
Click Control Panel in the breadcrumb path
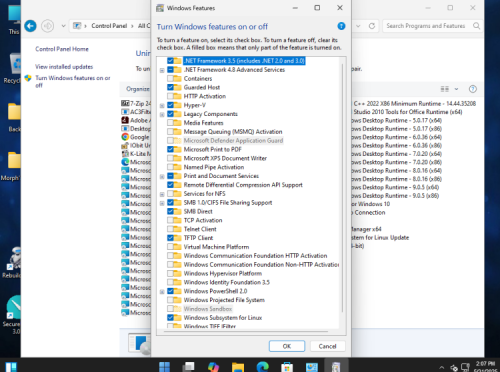pyautogui.click(x=109, y=26)
